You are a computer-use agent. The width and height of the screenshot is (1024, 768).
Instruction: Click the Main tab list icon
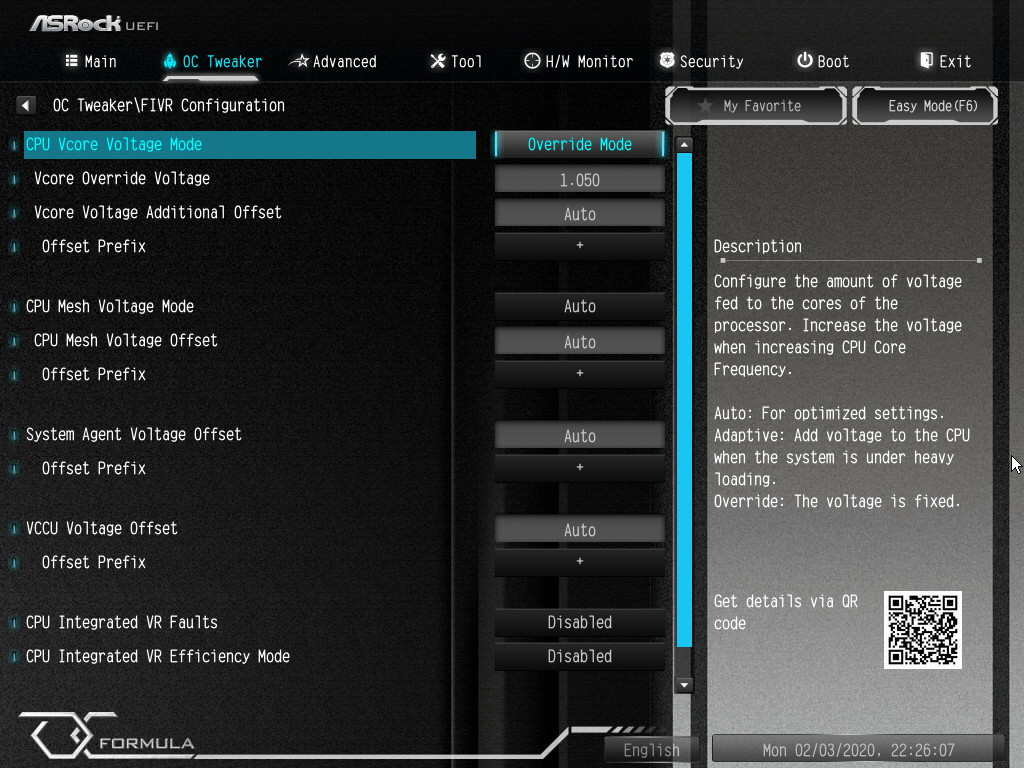click(72, 61)
